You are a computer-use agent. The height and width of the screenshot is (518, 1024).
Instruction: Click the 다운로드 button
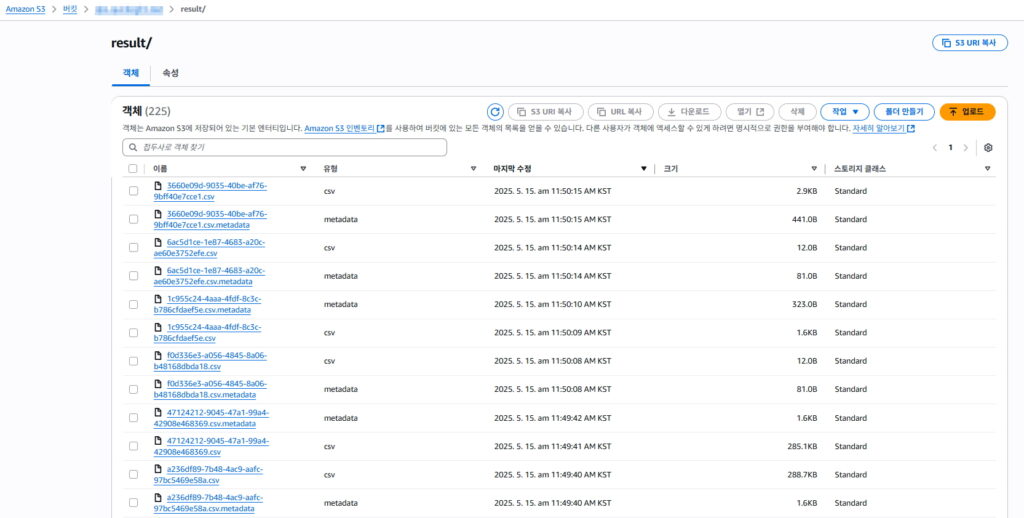tap(689, 112)
